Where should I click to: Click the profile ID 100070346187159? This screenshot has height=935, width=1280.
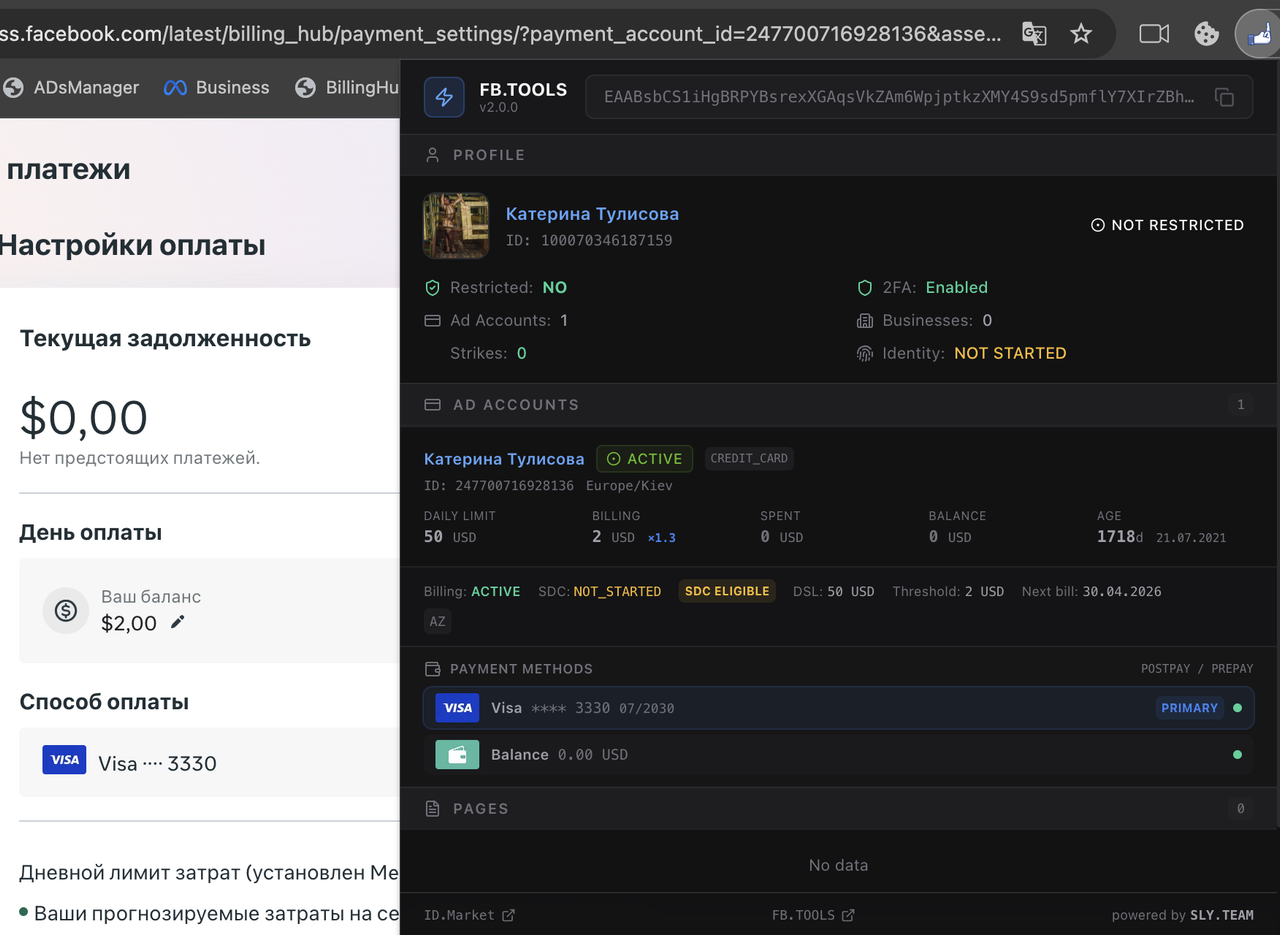589,241
